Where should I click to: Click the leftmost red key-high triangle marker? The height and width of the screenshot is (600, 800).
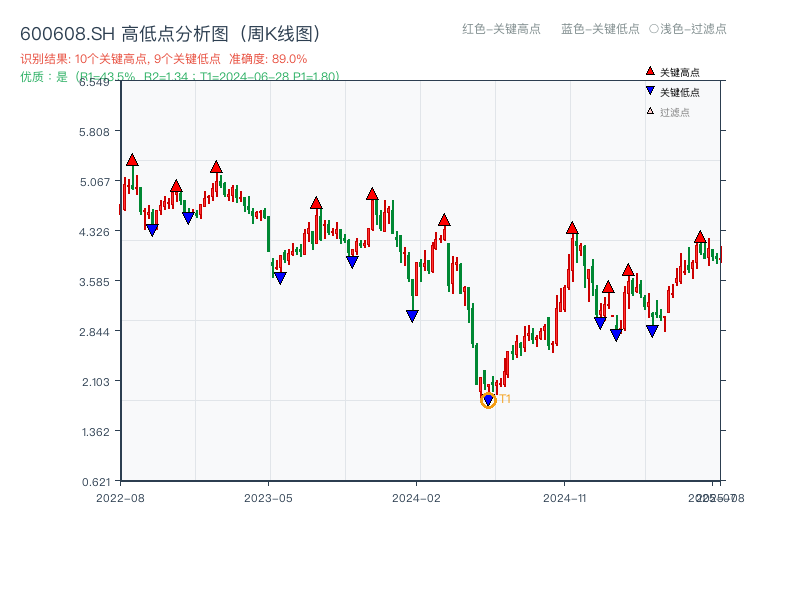click(132, 160)
